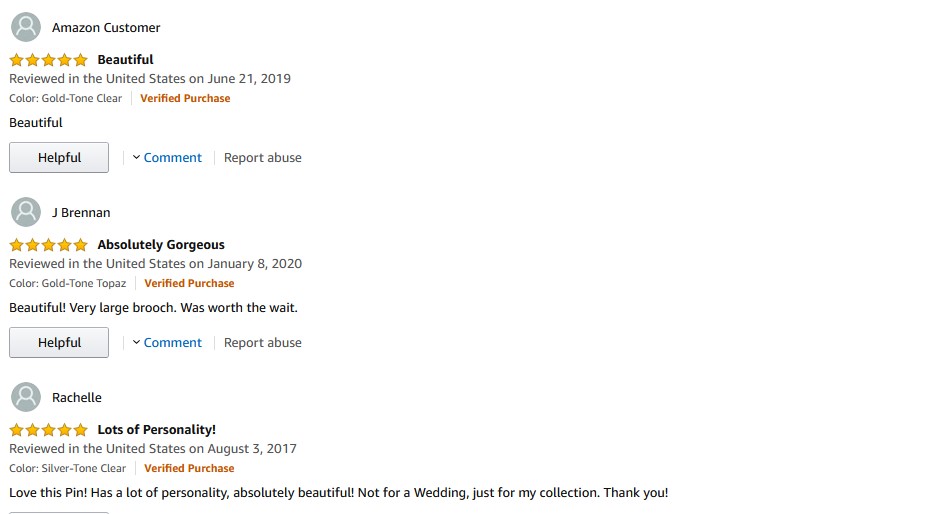This screenshot has height=514, width=927.
Task: Click the star rating on "Absolutely Gorgeous" review
Action: point(49,245)
